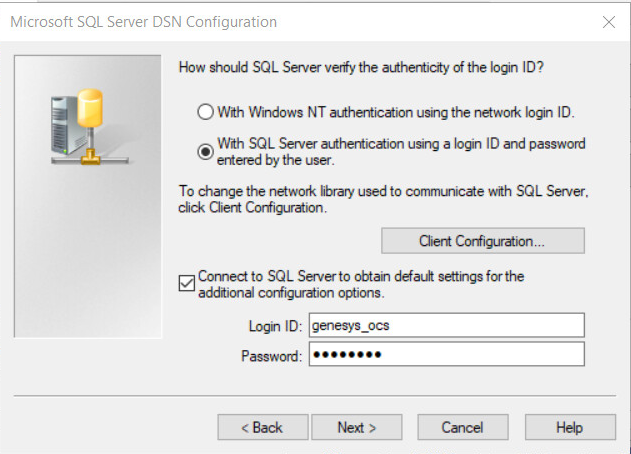The width and height of the screenshot is (631, 454).
Task: Click the yellow network connector below server
Action: 91,159
